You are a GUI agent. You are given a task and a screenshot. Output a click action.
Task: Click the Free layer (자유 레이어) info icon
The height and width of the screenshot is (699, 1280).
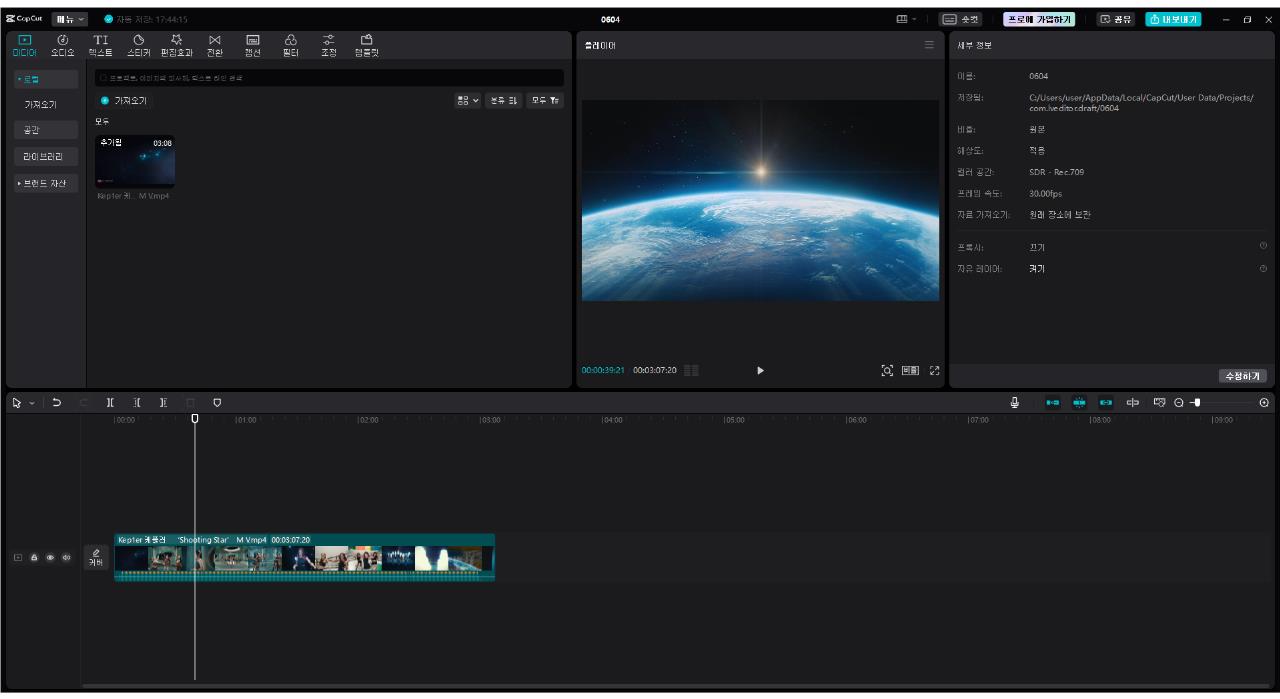click(x=1263, y=268)
